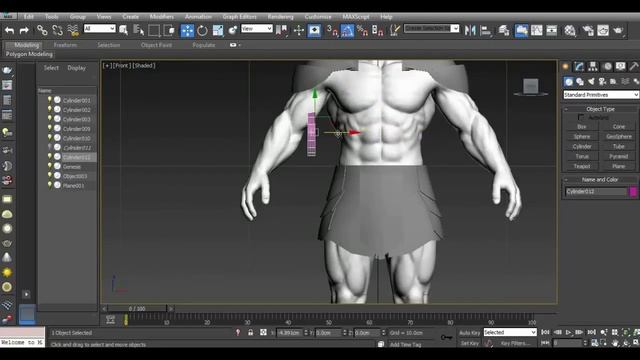Click the Cylinder primitive button
This screenshot has width=640, height=360.
pyautogui.click(x=582, y=146)
